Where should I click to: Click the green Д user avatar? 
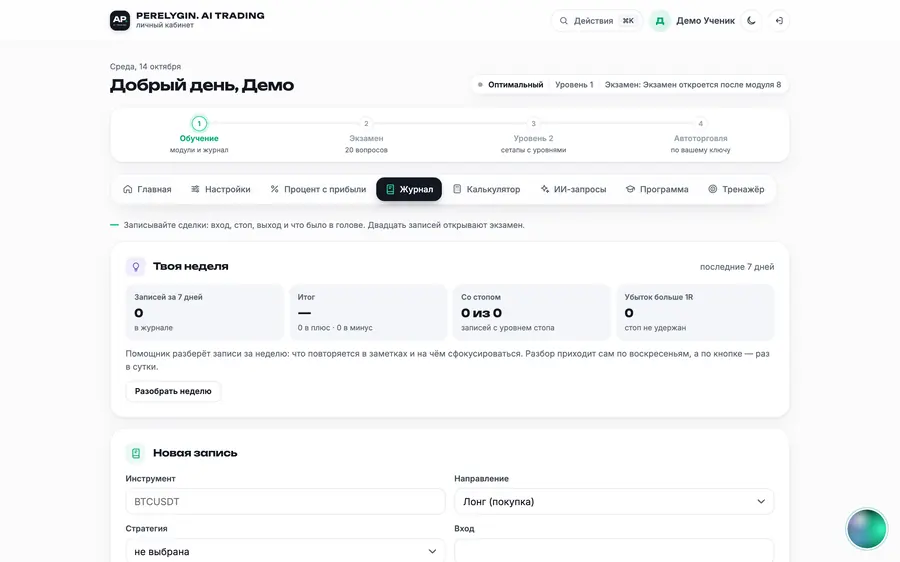pyautogui.click(x=660, y=21)
